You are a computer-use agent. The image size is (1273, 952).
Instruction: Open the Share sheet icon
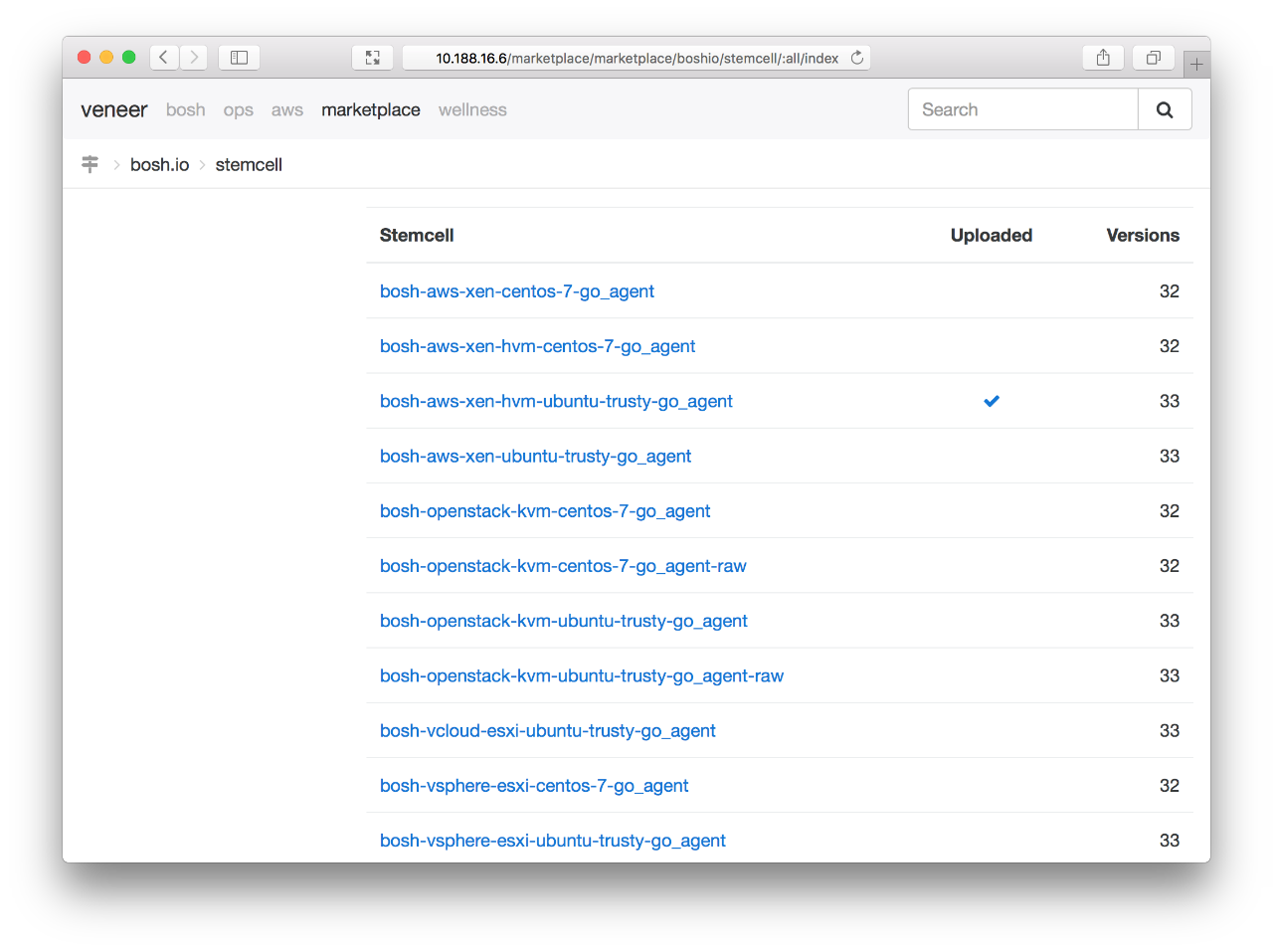click(1103, 58)
